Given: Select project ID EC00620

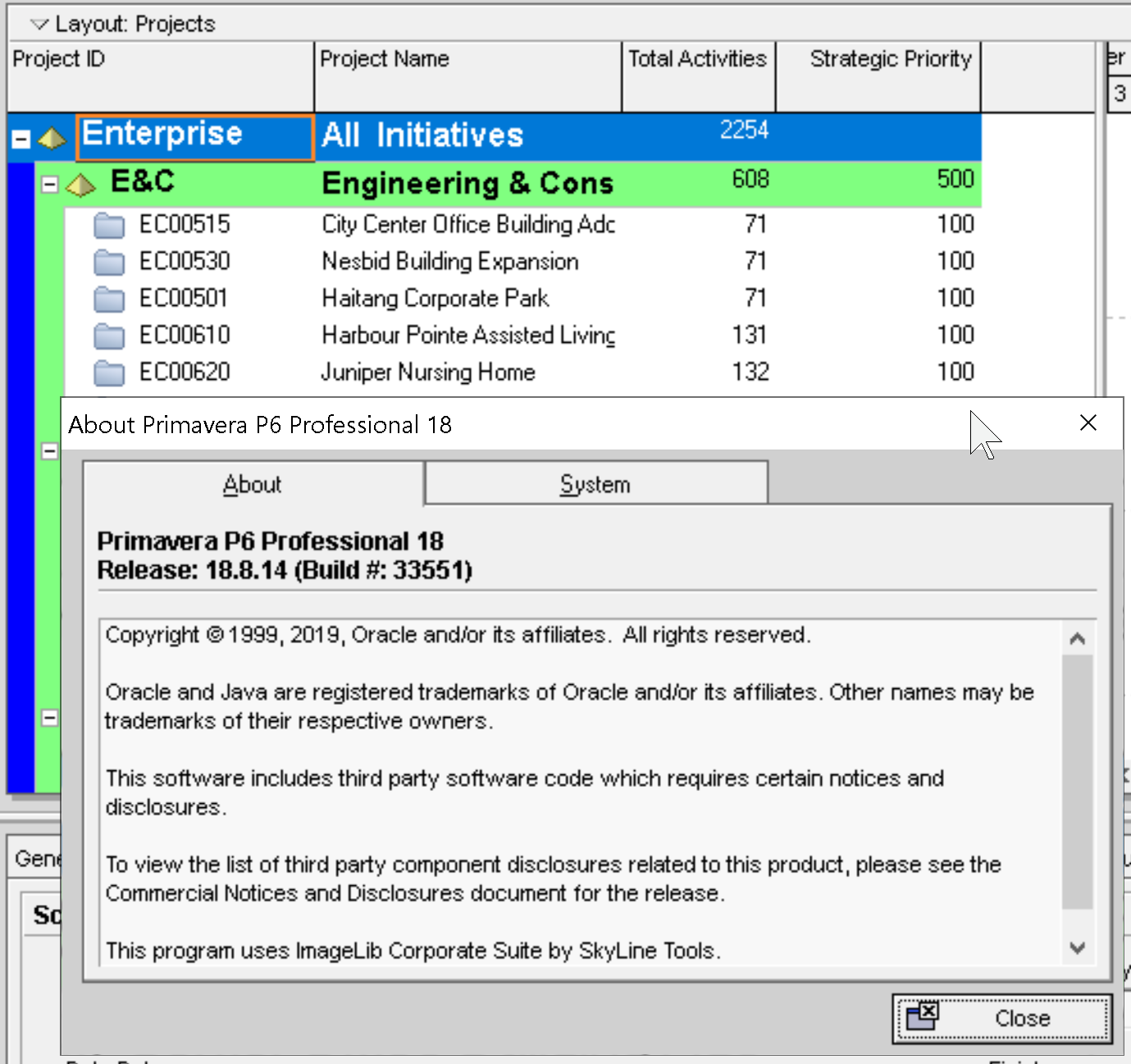Looking at the screenshot, I should click(185, 372).
